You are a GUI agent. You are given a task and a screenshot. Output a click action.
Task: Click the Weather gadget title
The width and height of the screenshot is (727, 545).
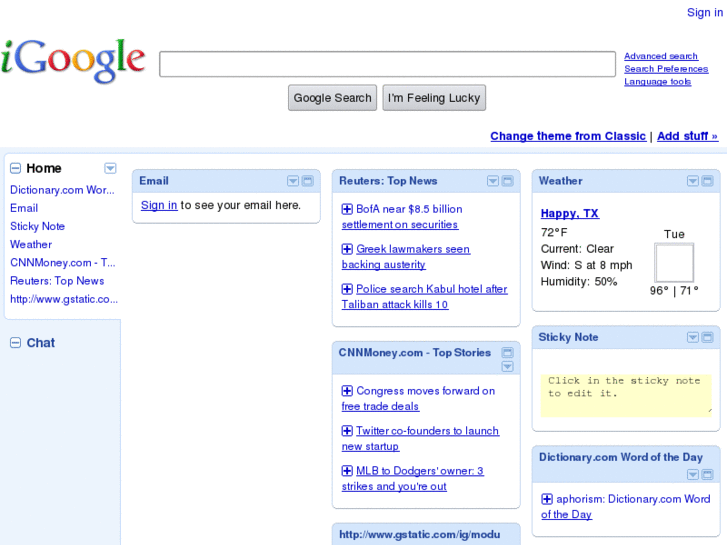[x=561, y=181]
